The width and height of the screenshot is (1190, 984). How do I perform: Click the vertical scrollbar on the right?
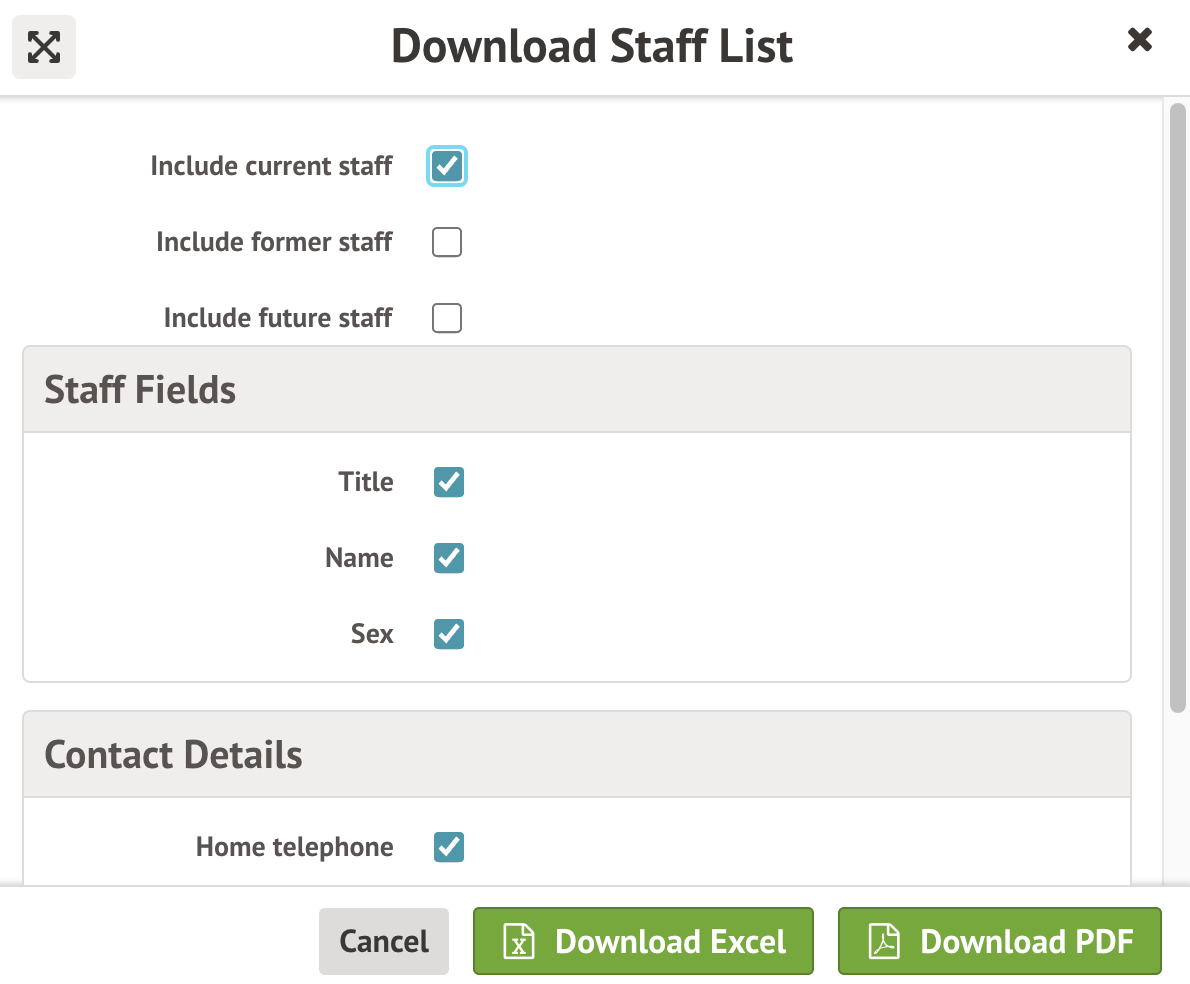click(x=1178, y=400)
